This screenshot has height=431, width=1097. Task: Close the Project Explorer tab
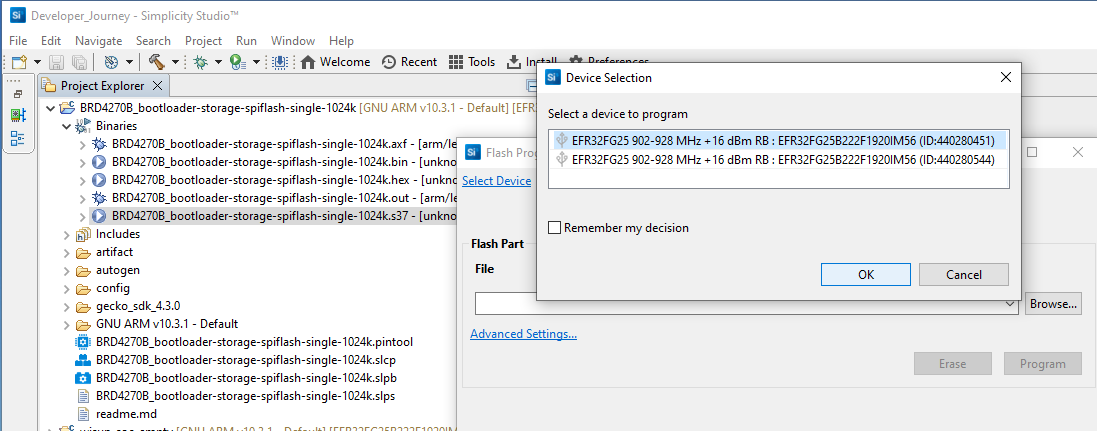coord(157,86)
